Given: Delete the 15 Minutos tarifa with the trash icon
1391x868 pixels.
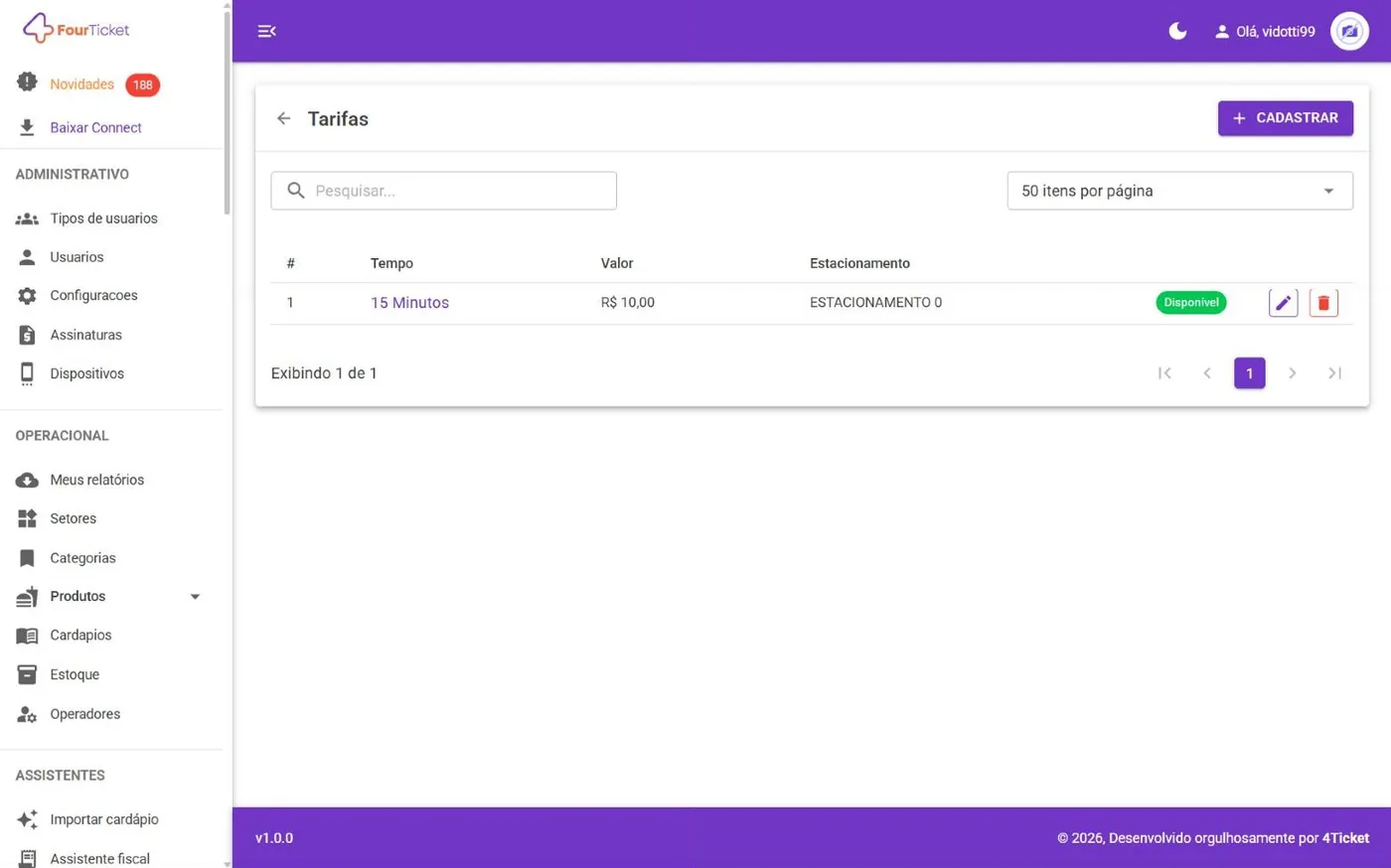Looking at the screenshot, I should (1323, 303).
